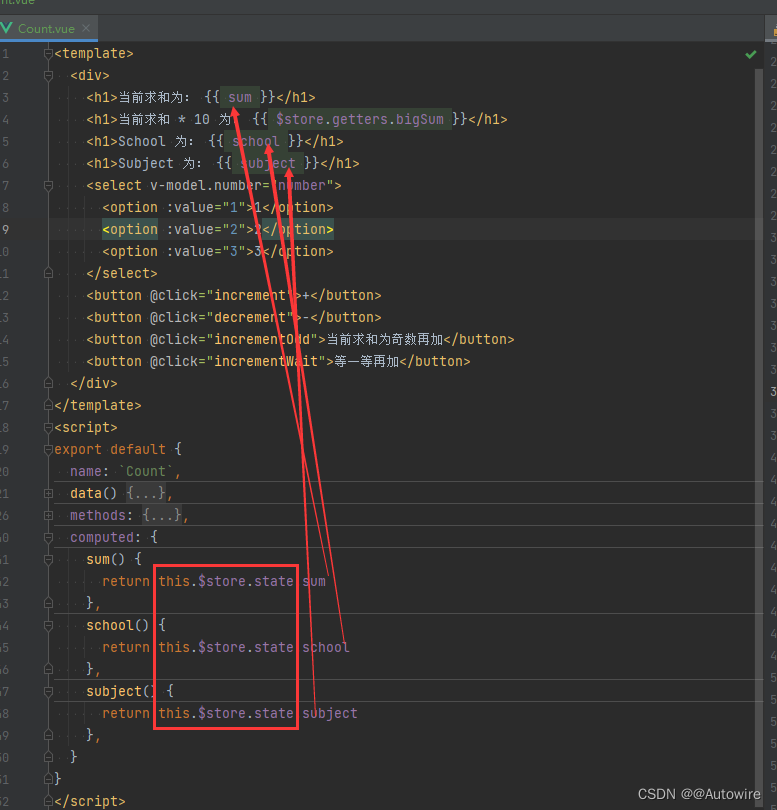Collapse the <div> block fold marker
777x810 pixels.
click(x=49, y=75)
